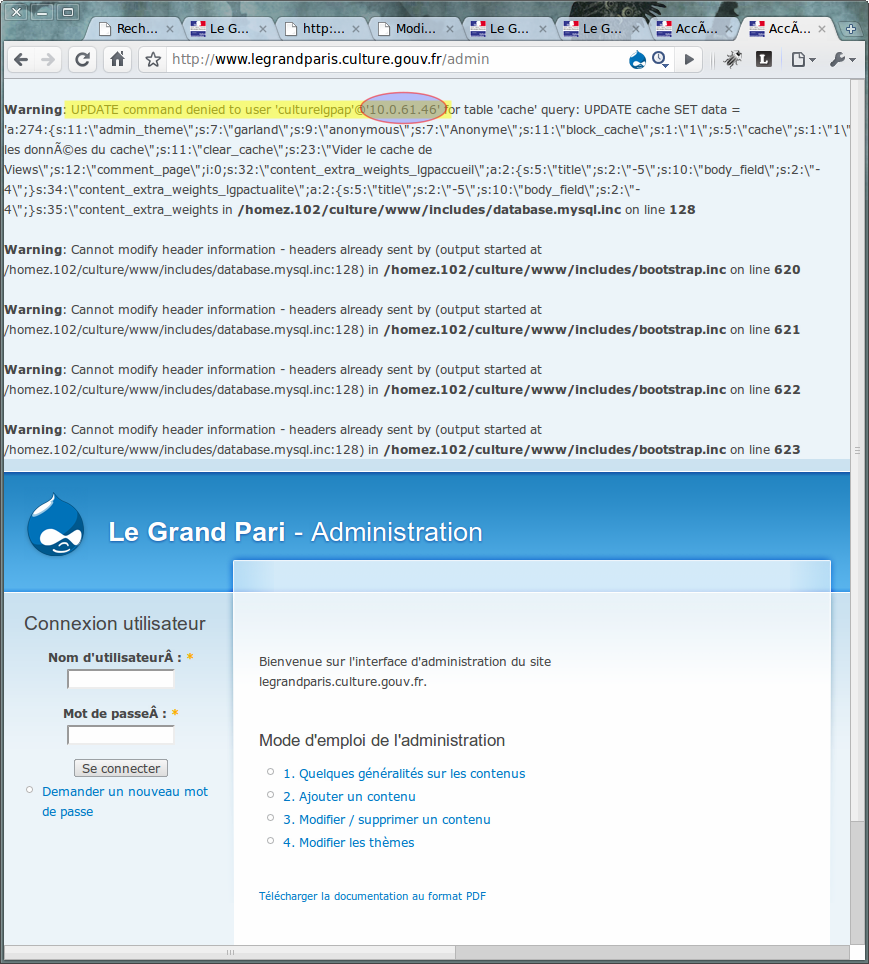The height and width of the screenshot is (964, 869).
Task: Focus the address bar showing legrandparis.culture.gouv.fr/admin
Action: pyautogui.click(x=394, y=59)
